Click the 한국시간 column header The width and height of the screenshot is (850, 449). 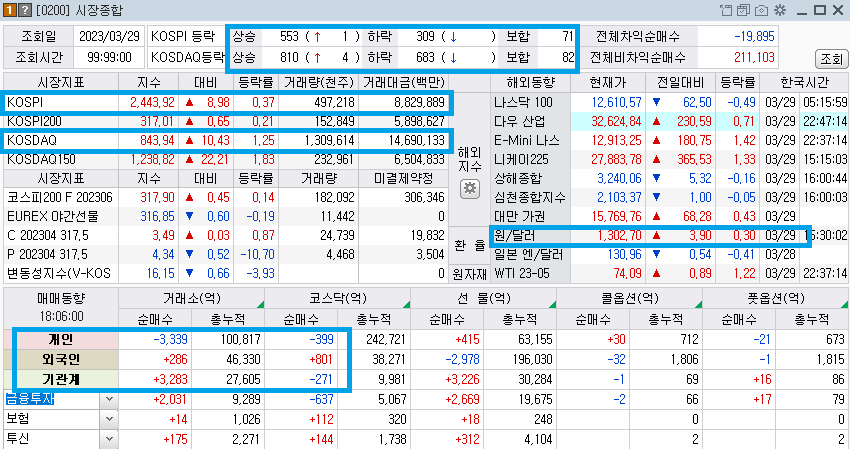[x=804, y=83]
